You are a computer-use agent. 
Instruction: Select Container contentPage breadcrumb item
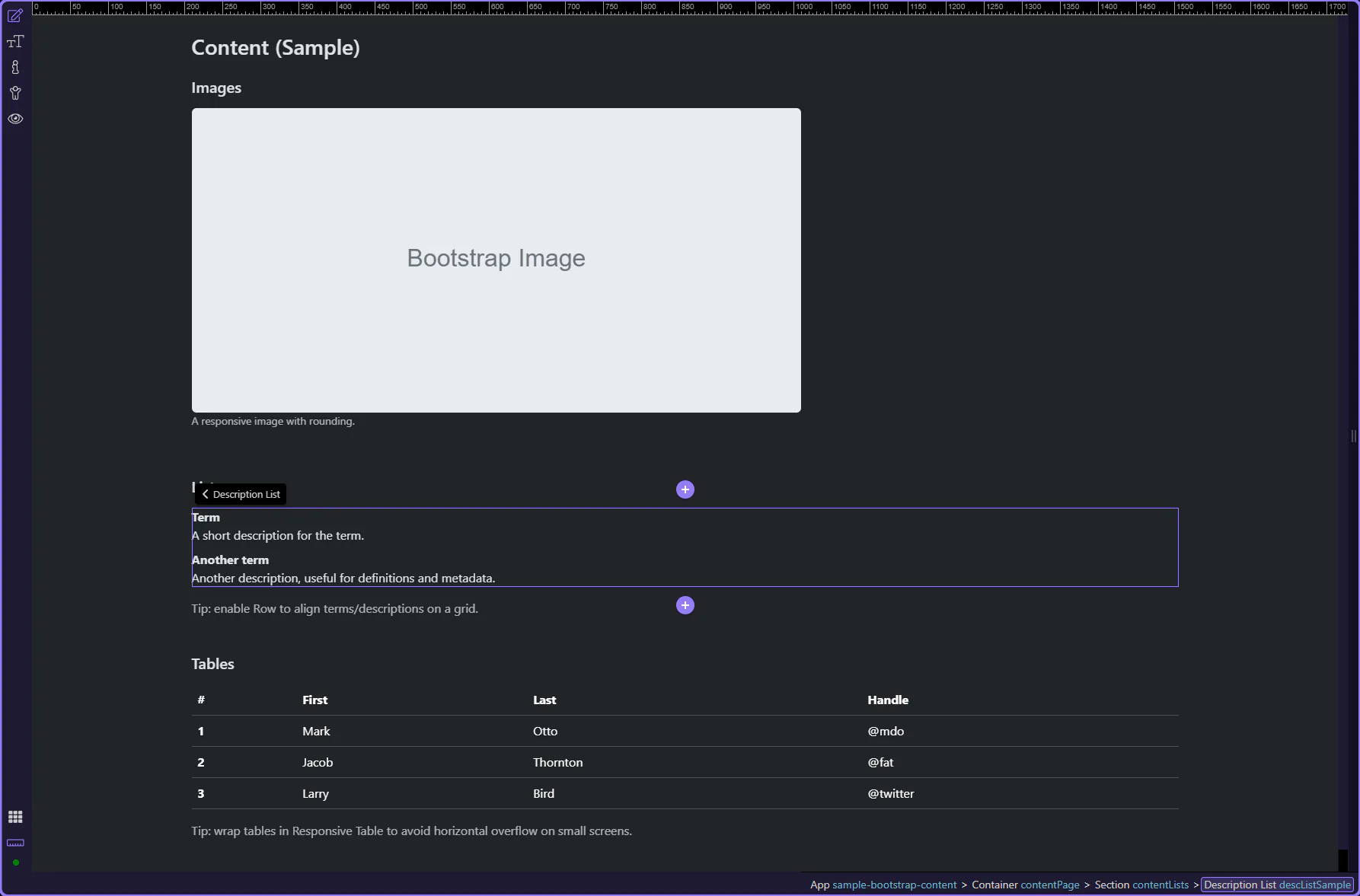click(1025, 885)
